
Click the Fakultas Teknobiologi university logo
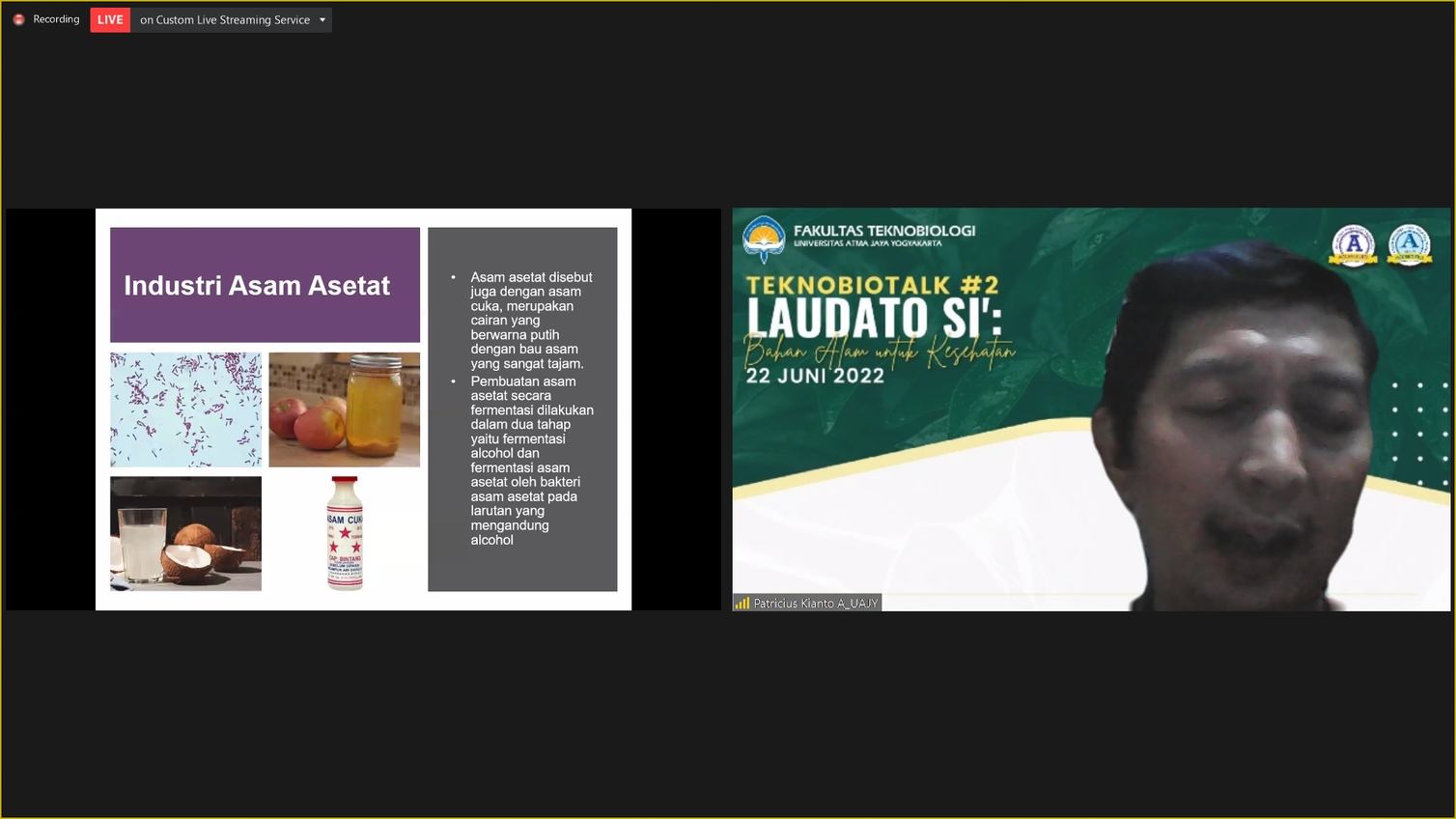pos(764,239)
